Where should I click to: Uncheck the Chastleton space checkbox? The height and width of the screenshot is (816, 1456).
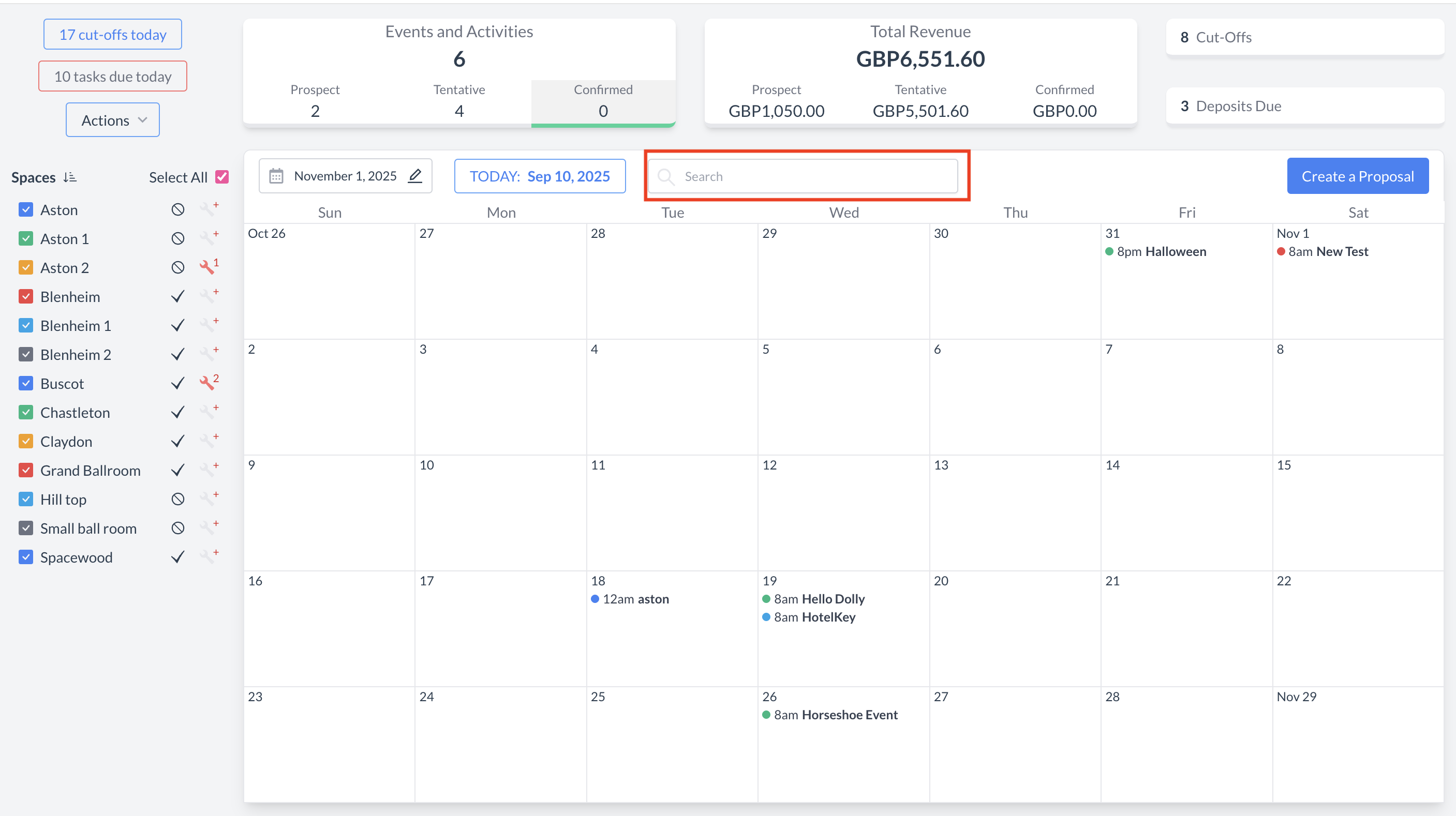click(26, 413)
